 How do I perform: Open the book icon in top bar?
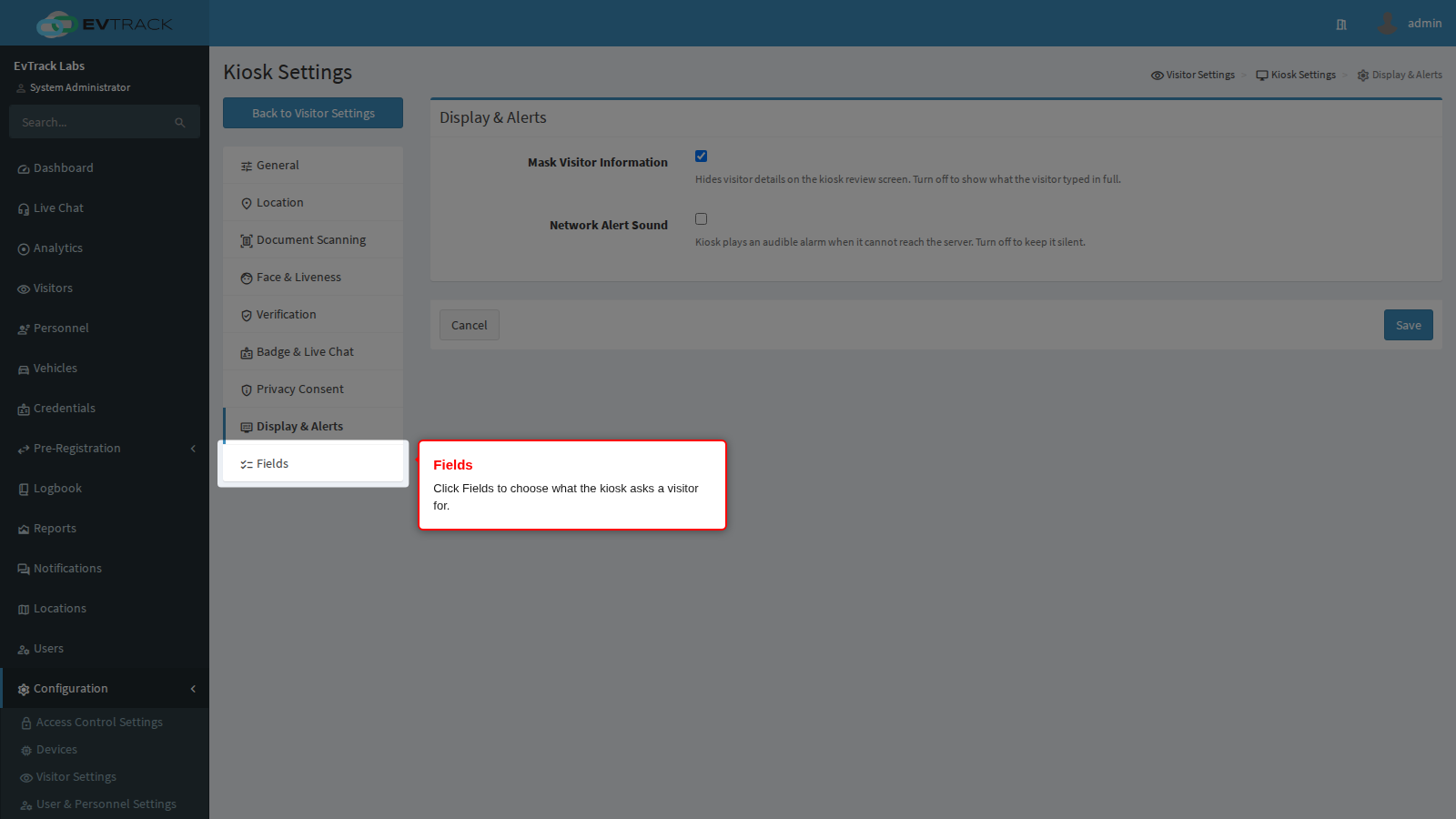point(1341,25)
